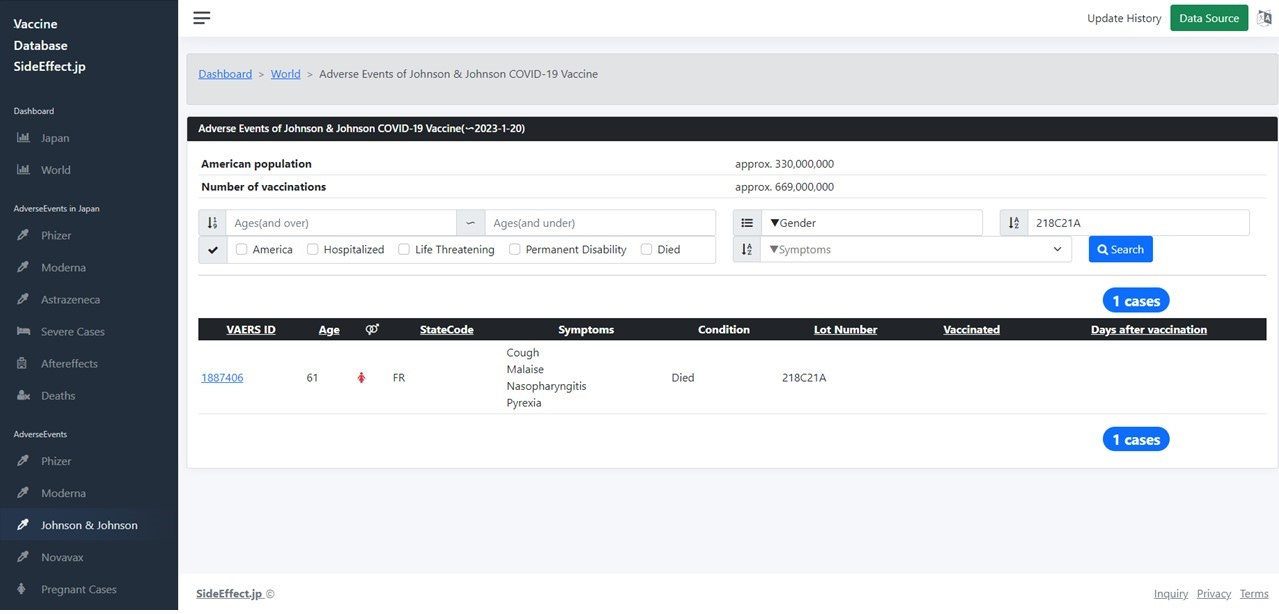Click the tilde separator between age fields
The width and height of the screenshot is (1279, 614).
coord(470,223)
